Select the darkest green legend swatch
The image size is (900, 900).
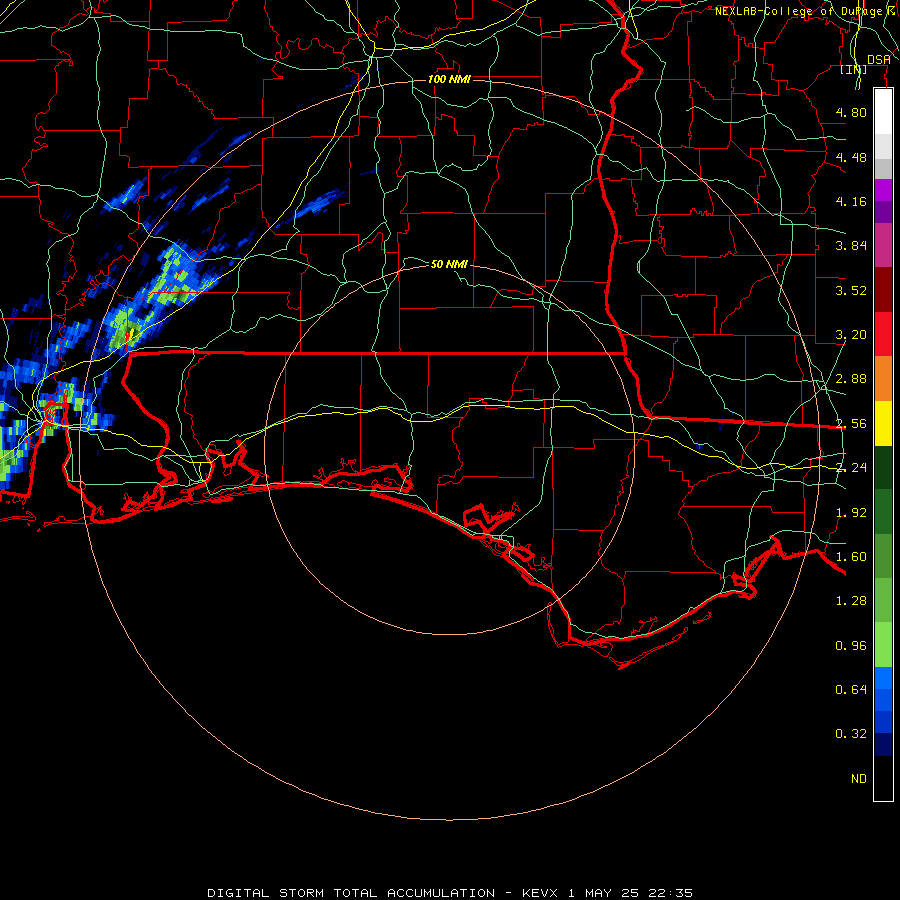point(883,468)
